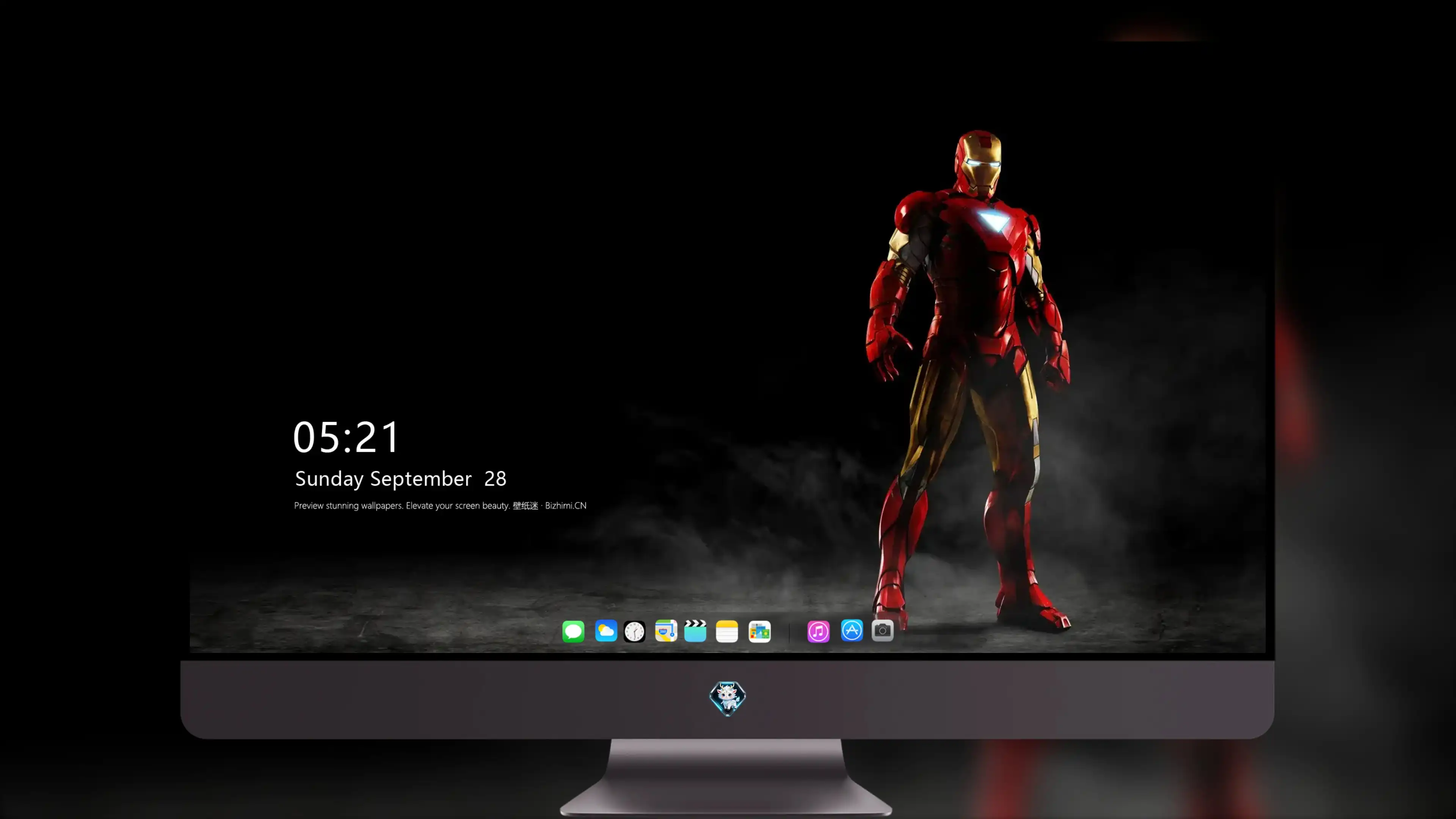Open the green Messages app in the dock
The width and height of the screenshot is (1456, 819).
pyautogui.click(x=573, y=631)
